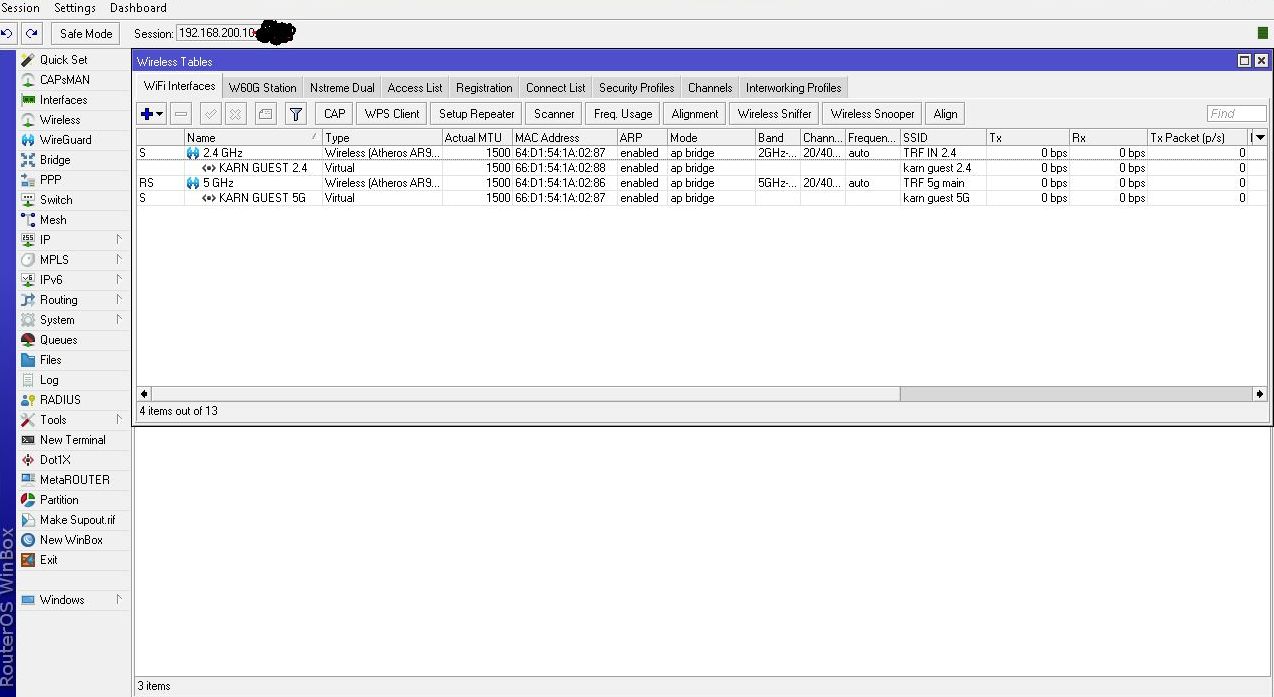Open Interfaces in sidebar

coord(63,100)
